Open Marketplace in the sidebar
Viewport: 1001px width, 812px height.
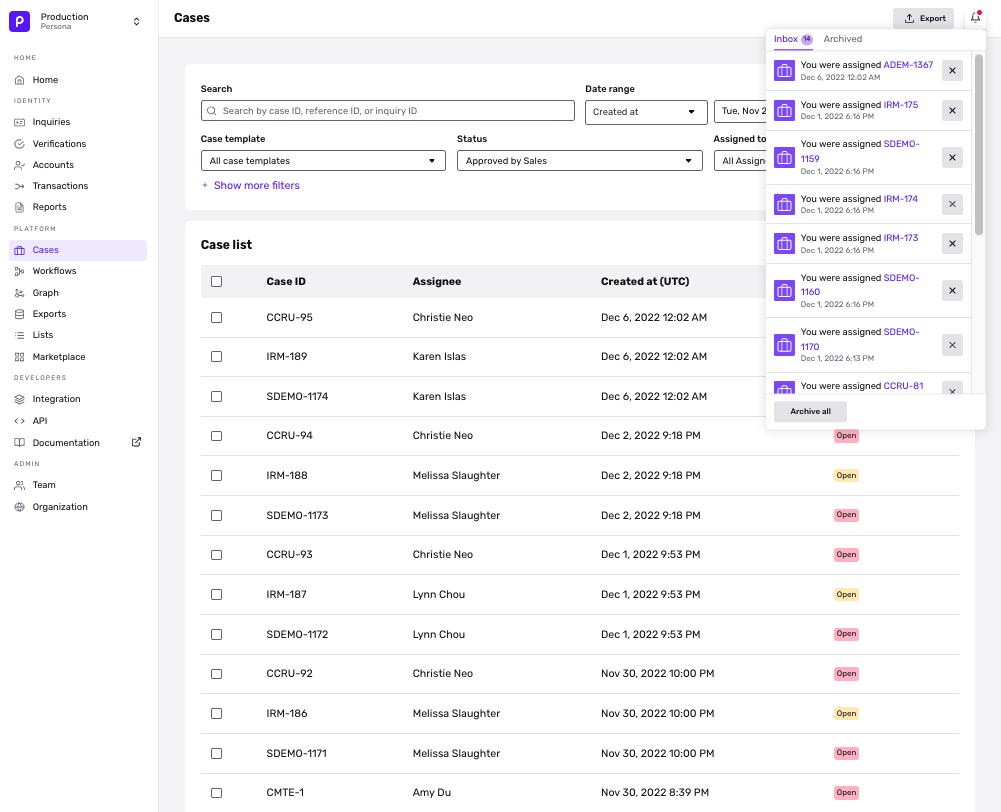(79, 357)
